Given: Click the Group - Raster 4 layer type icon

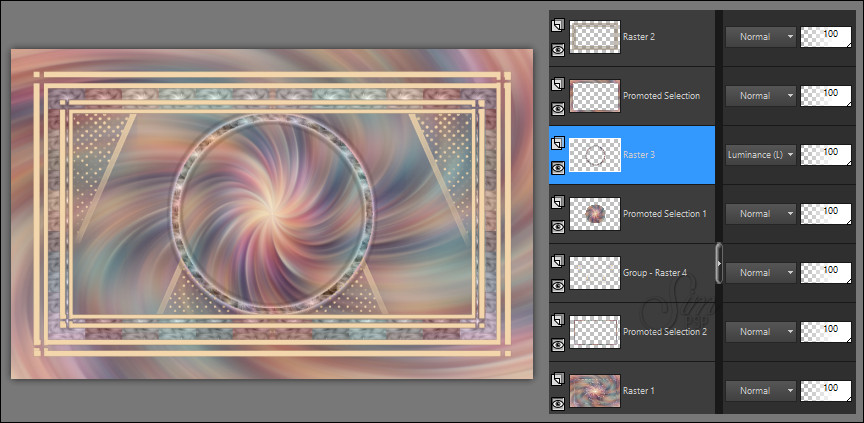Looking at the screenshot, I should 558,261.
